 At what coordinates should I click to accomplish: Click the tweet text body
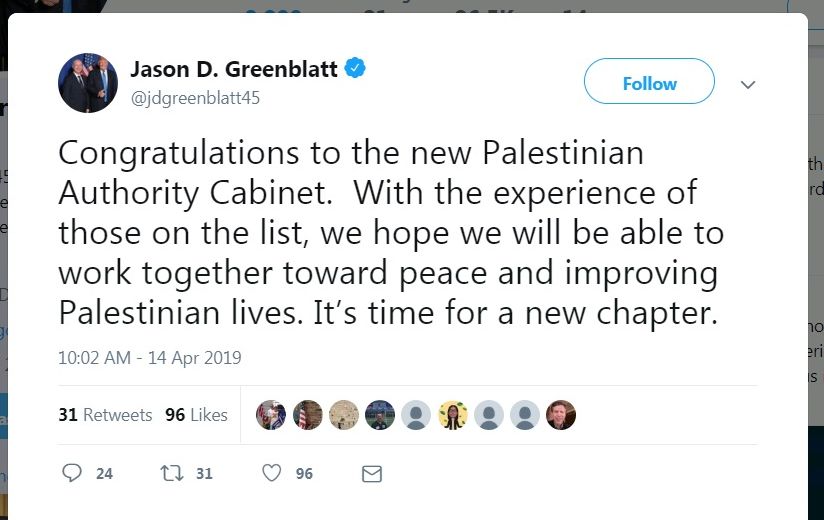point(390,234)
